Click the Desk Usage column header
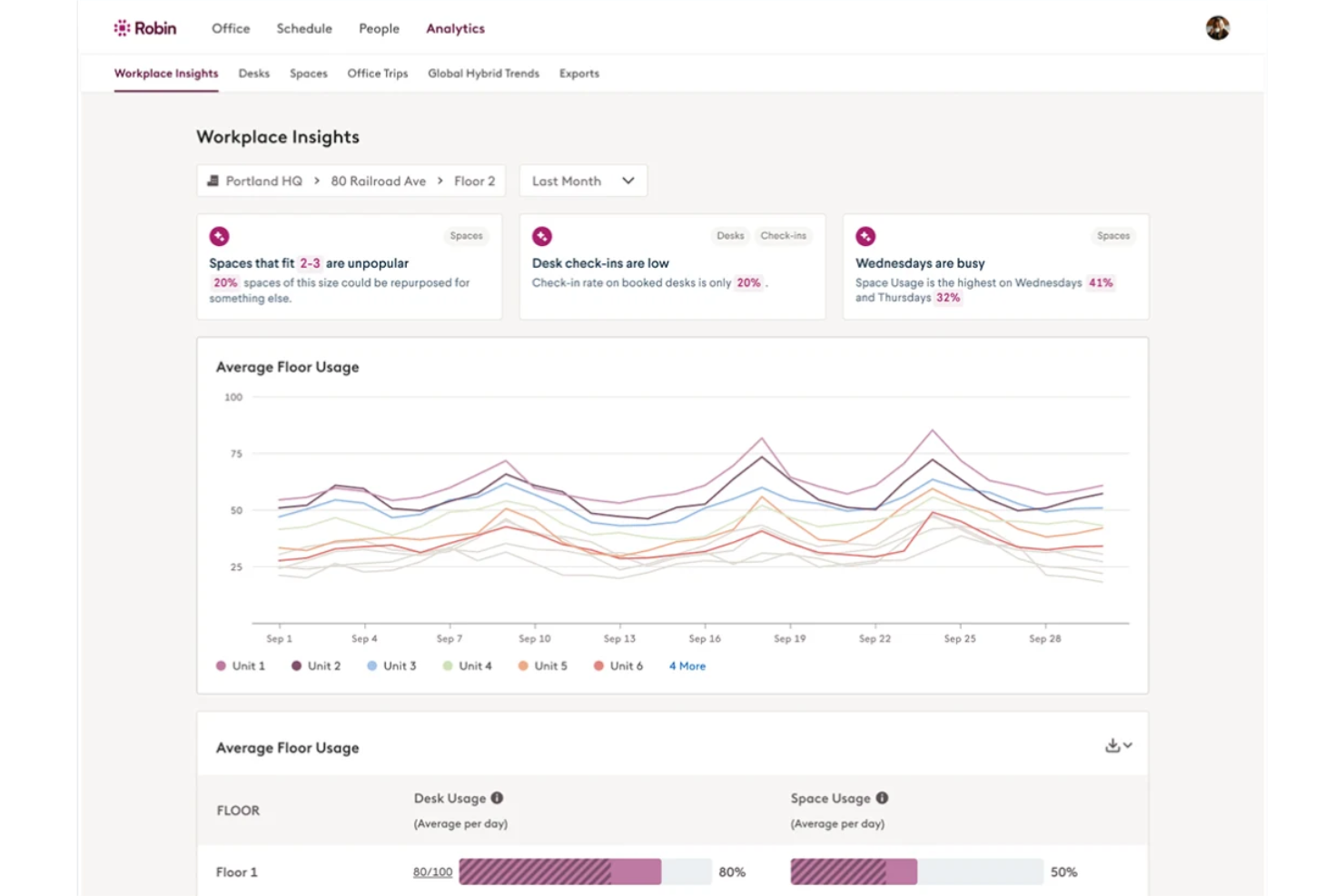The width and height of the screenshot is (1344, 896). tap(450, 798)
